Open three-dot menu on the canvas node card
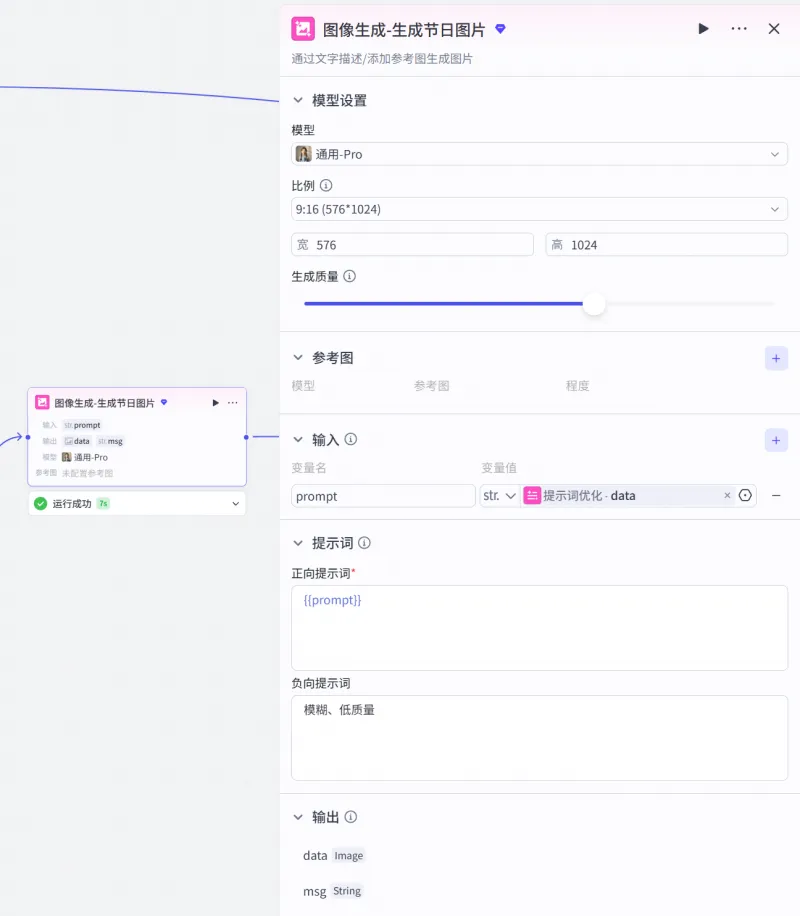 tap(233, 403)
